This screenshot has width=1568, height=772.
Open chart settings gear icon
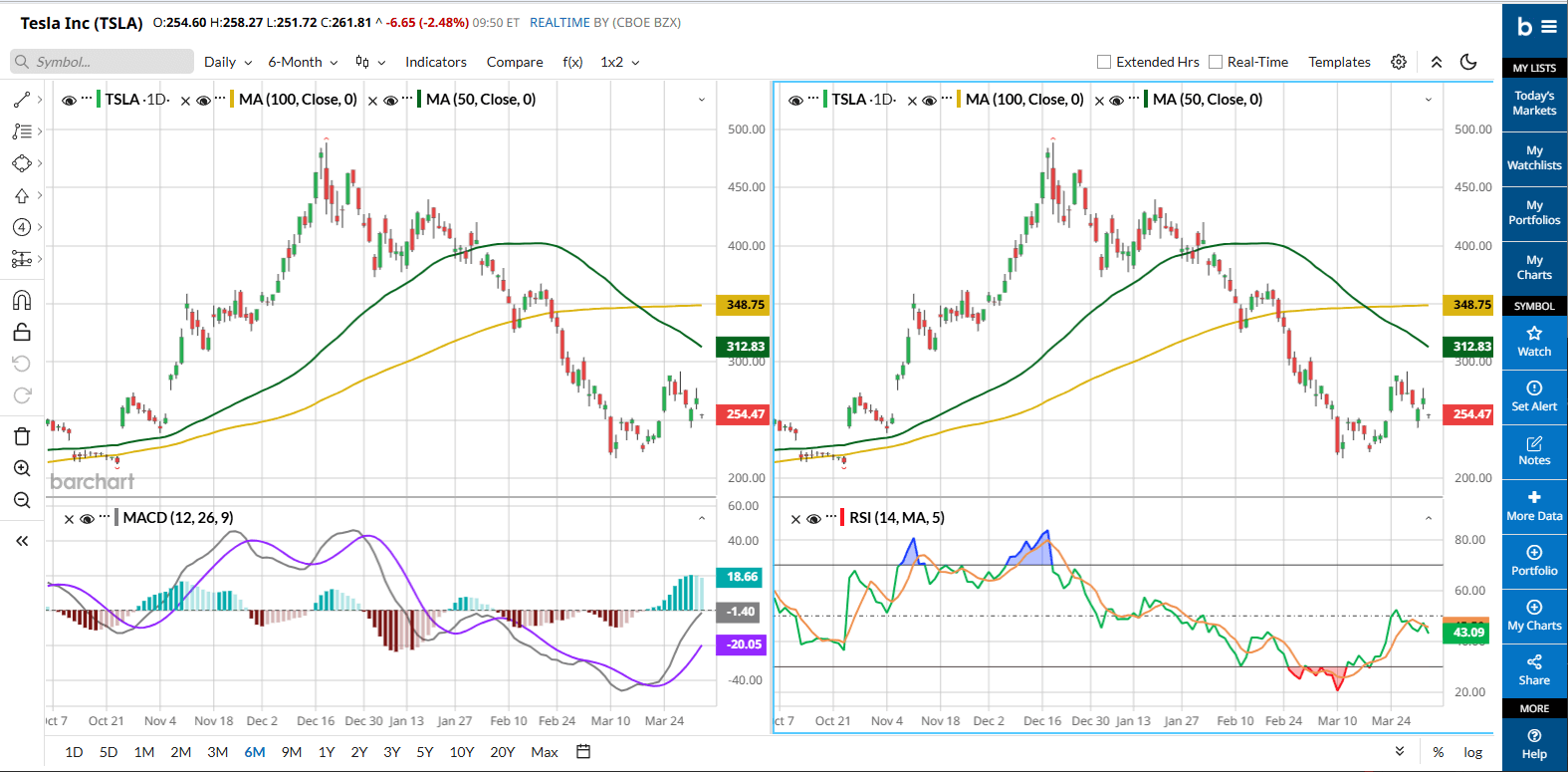(1399, 62)
